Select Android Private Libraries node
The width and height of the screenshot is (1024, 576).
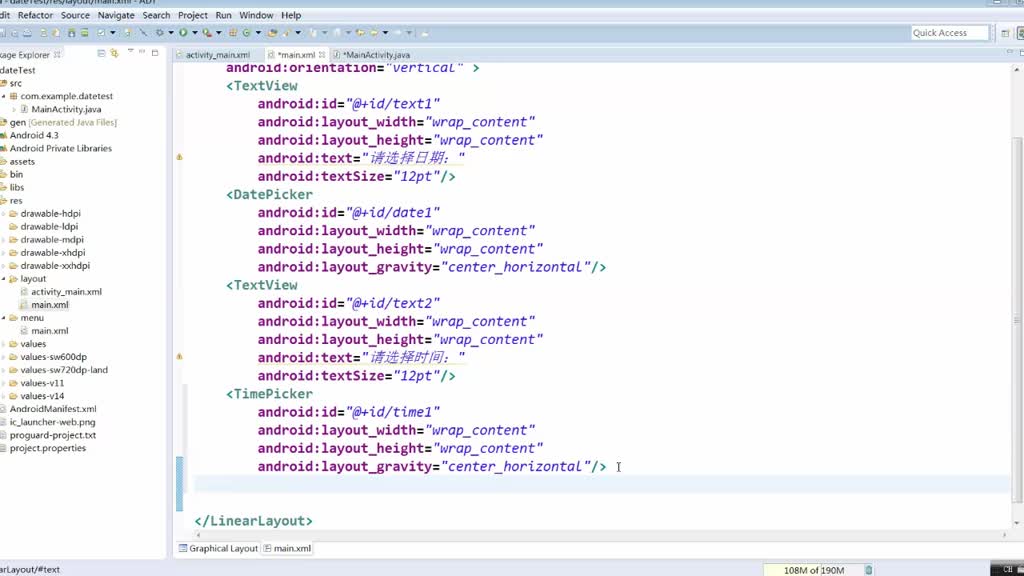tap(61, 148)
